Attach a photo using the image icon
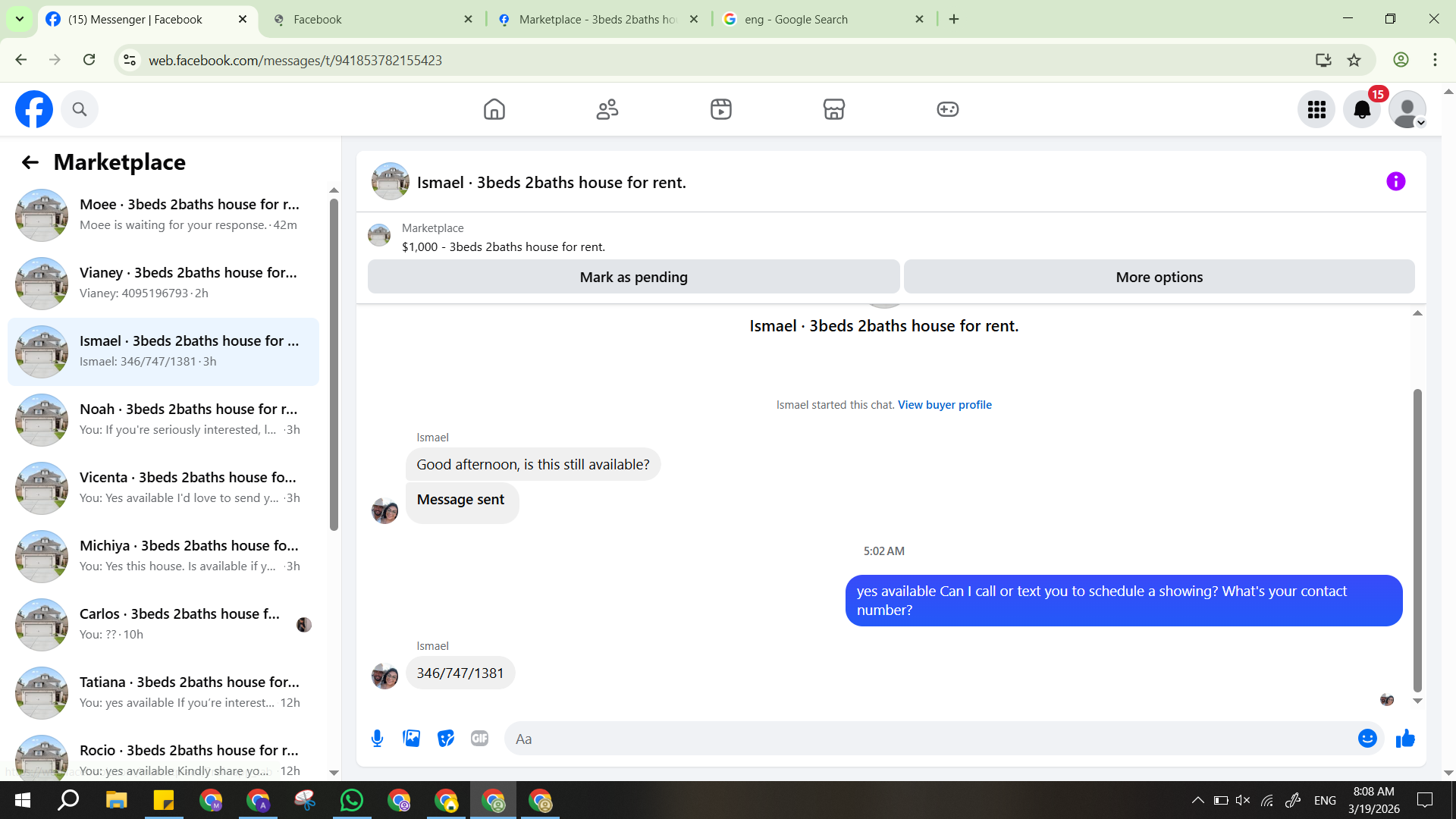Screen dimensions: 1456x819 tap(411, 739)
